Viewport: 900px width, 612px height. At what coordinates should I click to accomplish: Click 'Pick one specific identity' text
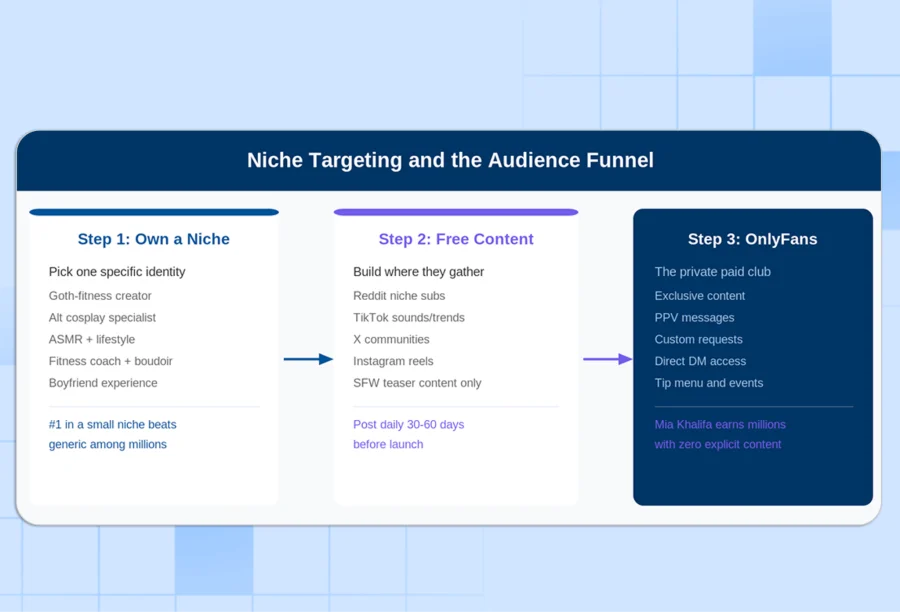(117, 272)
